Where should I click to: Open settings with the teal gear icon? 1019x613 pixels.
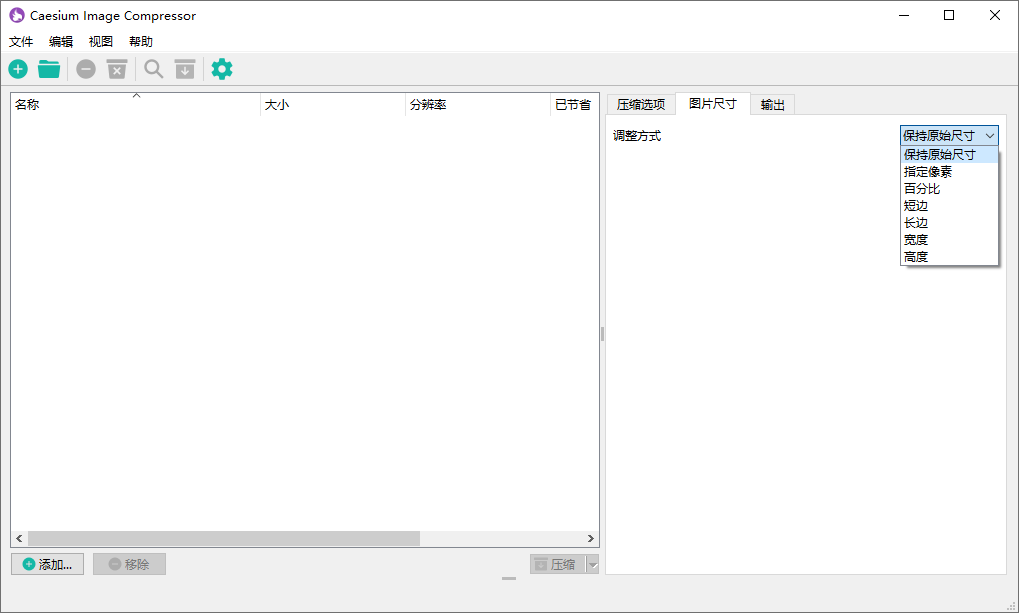coord(222,69)
